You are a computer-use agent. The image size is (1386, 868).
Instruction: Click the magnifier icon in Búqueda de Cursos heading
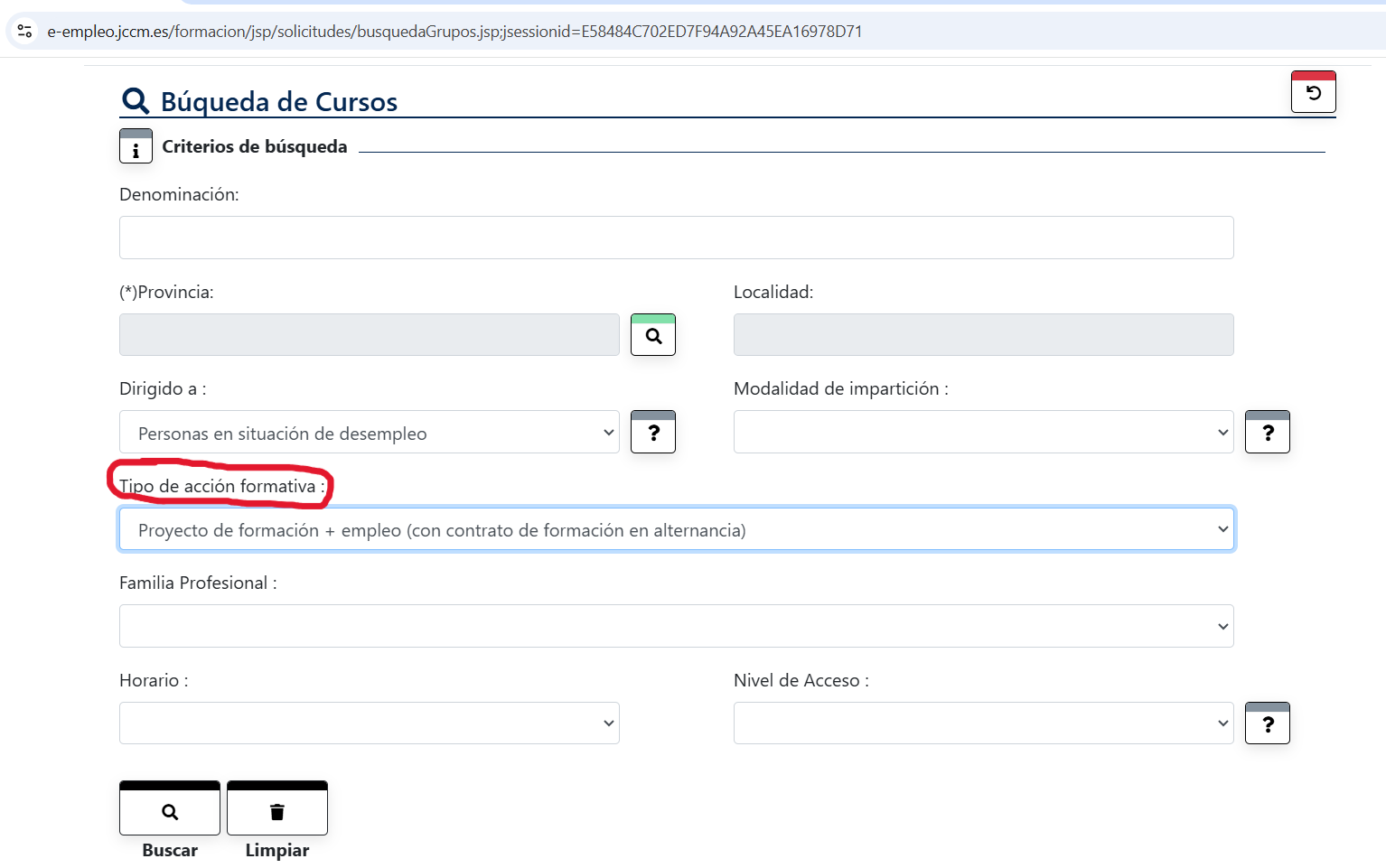(x=136, y=100)
